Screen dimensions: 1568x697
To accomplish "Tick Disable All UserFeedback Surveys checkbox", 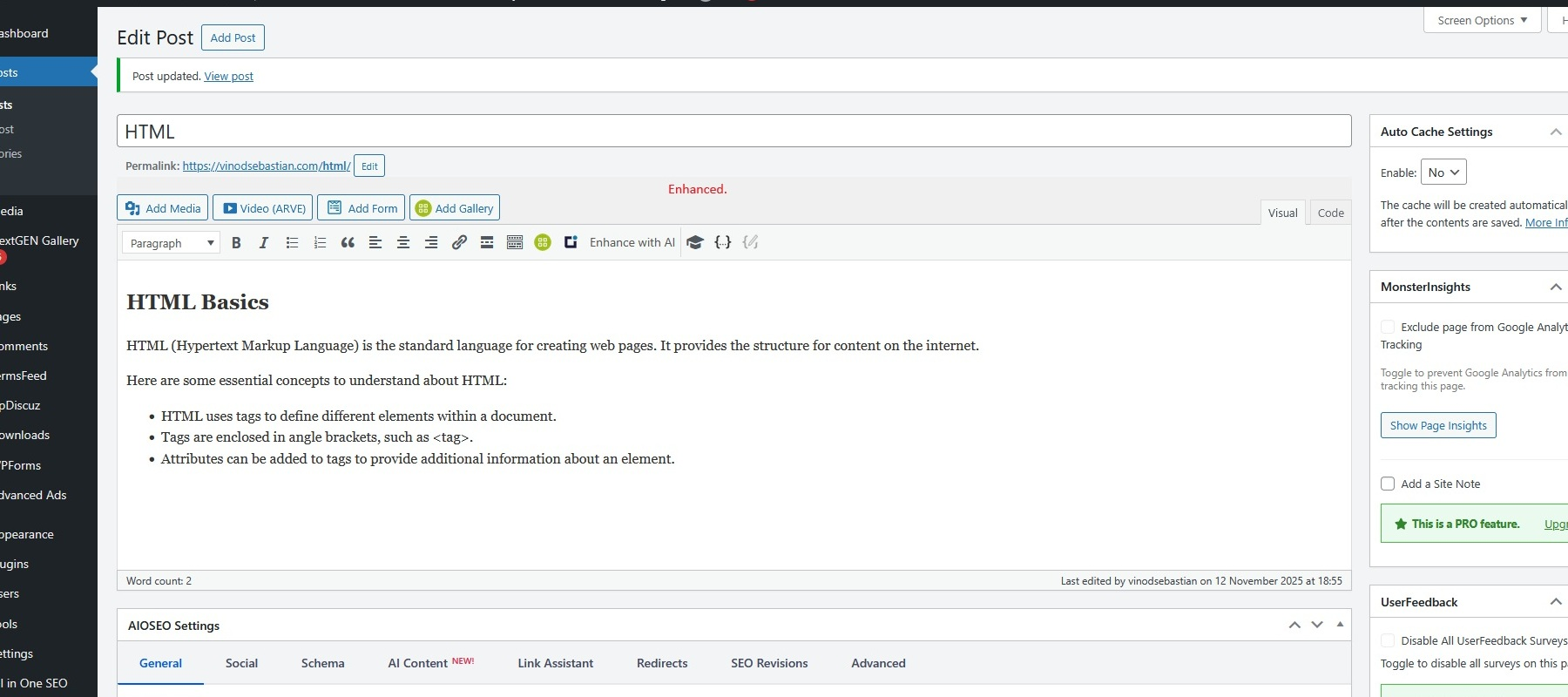I will (x=1388, y=640).
